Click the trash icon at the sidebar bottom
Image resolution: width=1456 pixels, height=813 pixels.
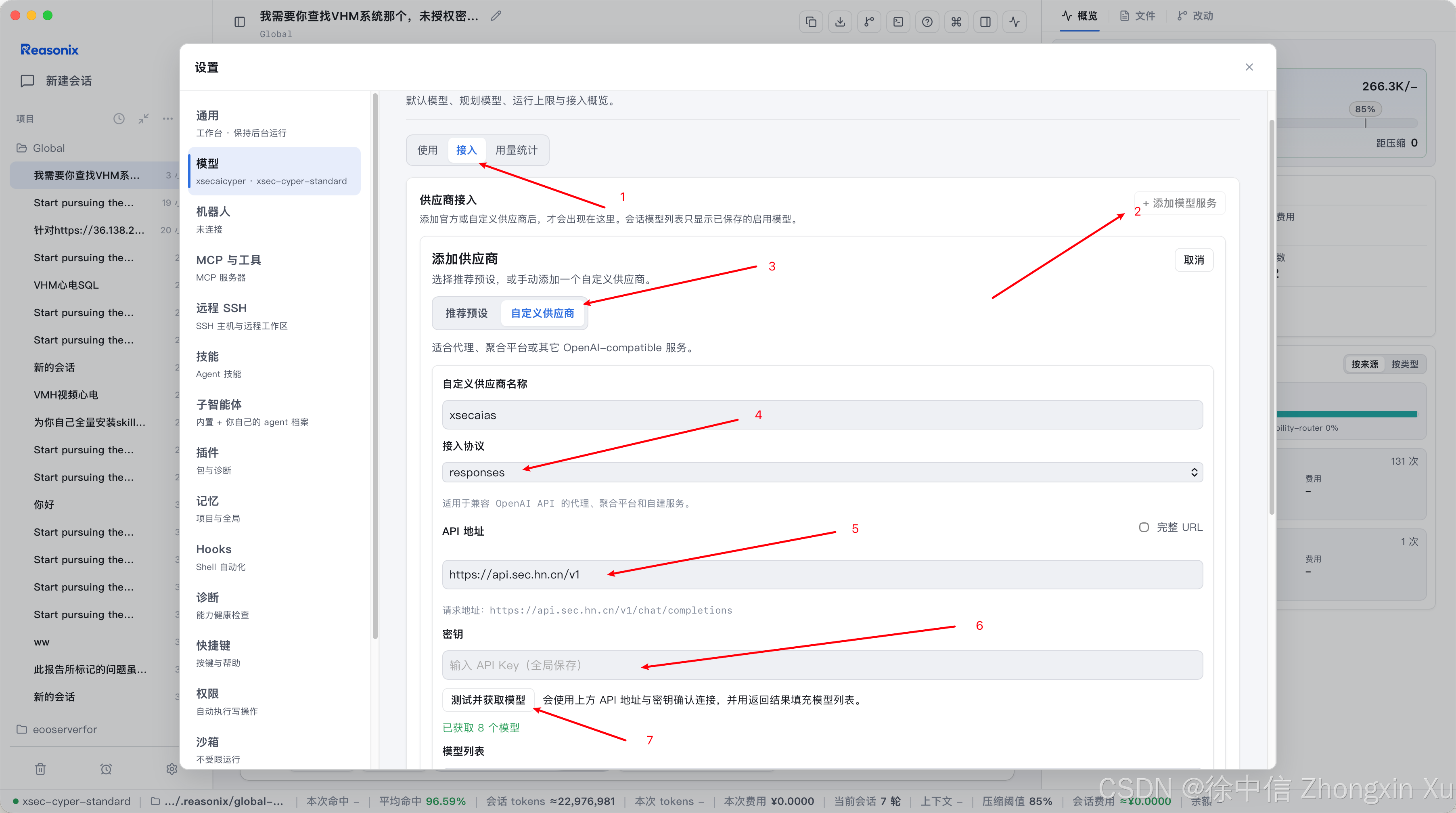(x=40, y=769)
